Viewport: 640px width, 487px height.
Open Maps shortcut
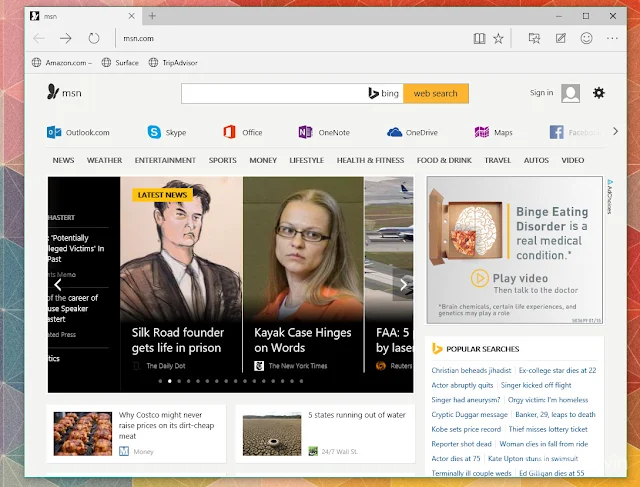493,132
